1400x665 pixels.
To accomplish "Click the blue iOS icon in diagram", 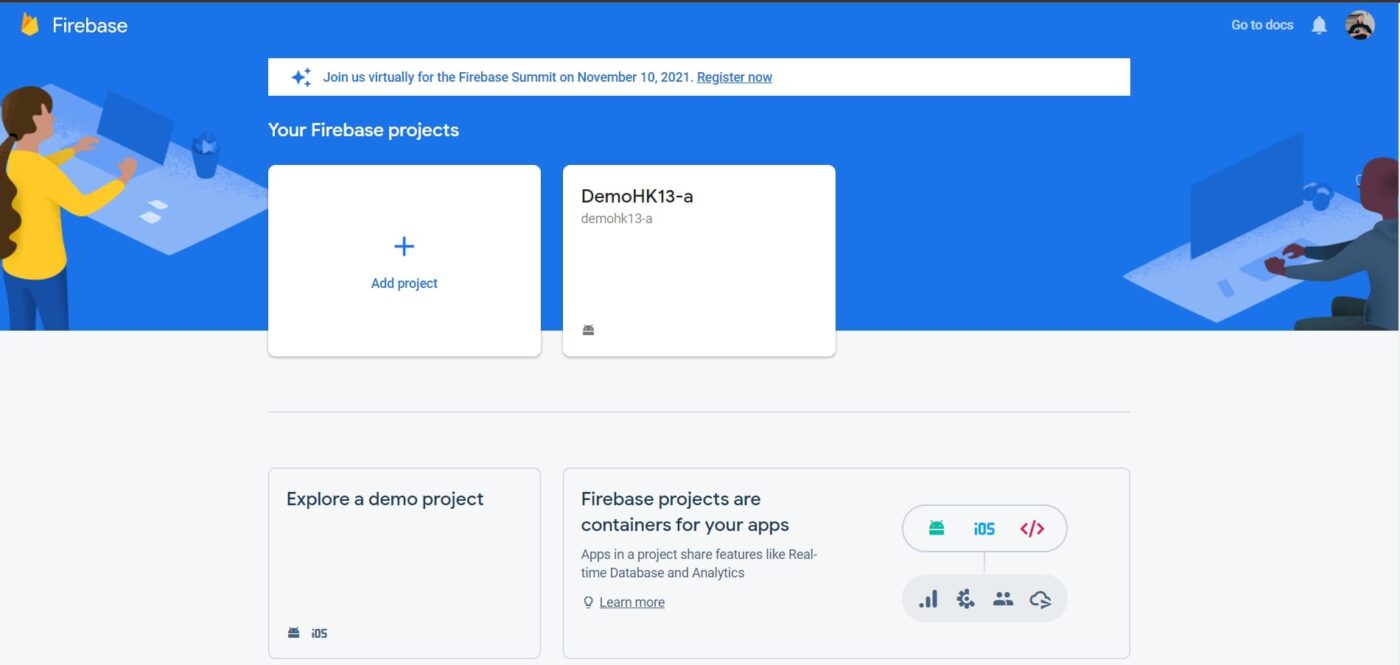I will (984, 528).
